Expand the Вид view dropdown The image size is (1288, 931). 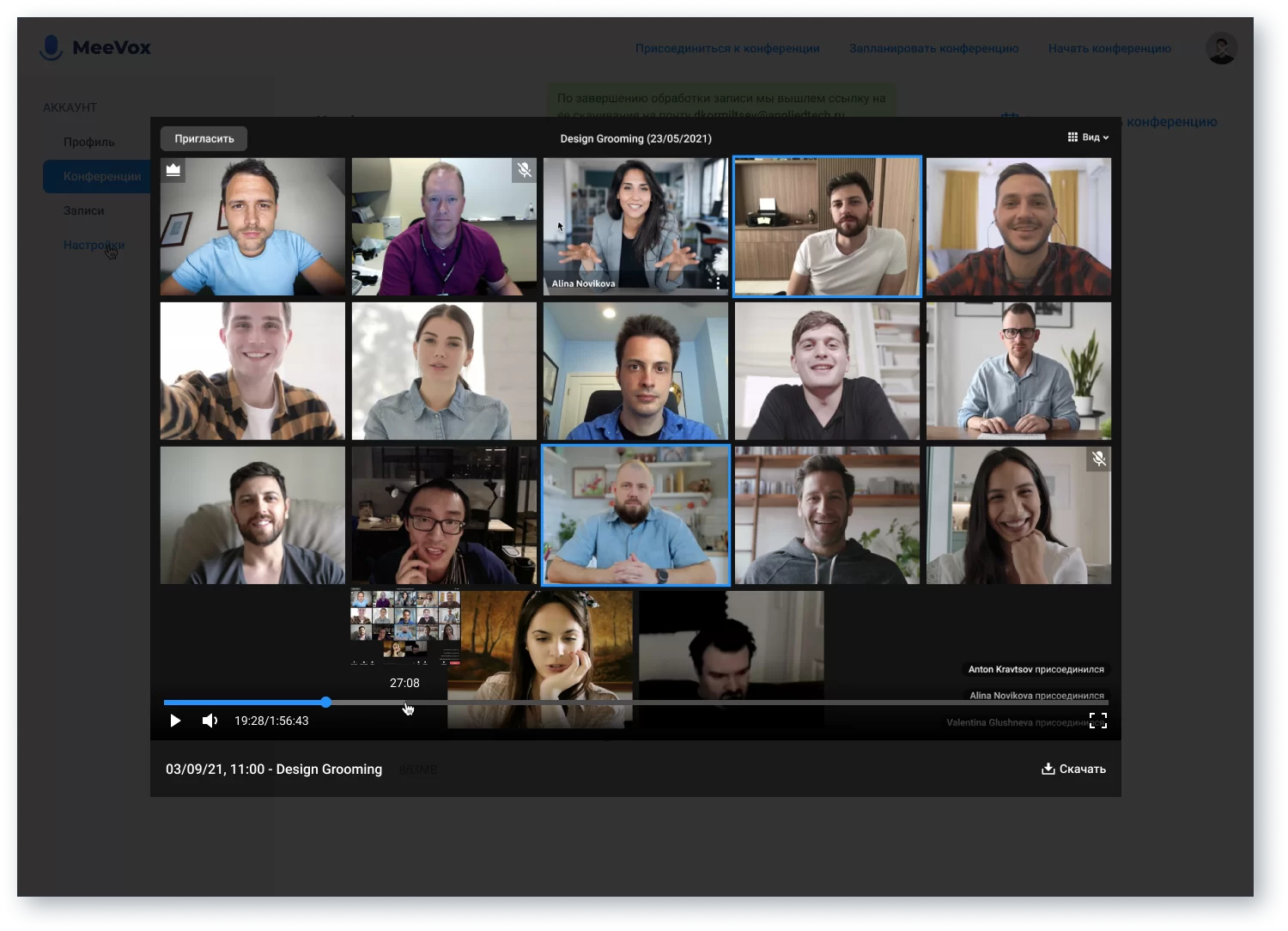(1089, 137)
